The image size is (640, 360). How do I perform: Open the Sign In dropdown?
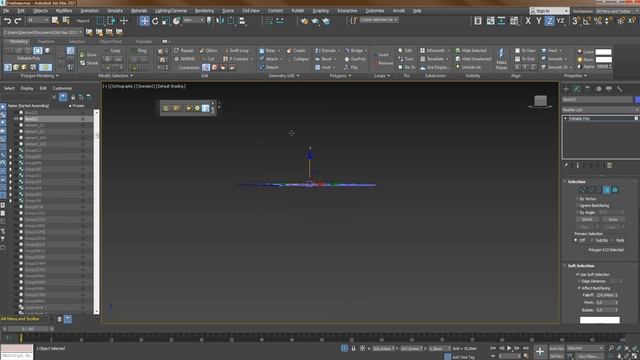(x=549, y=11)
